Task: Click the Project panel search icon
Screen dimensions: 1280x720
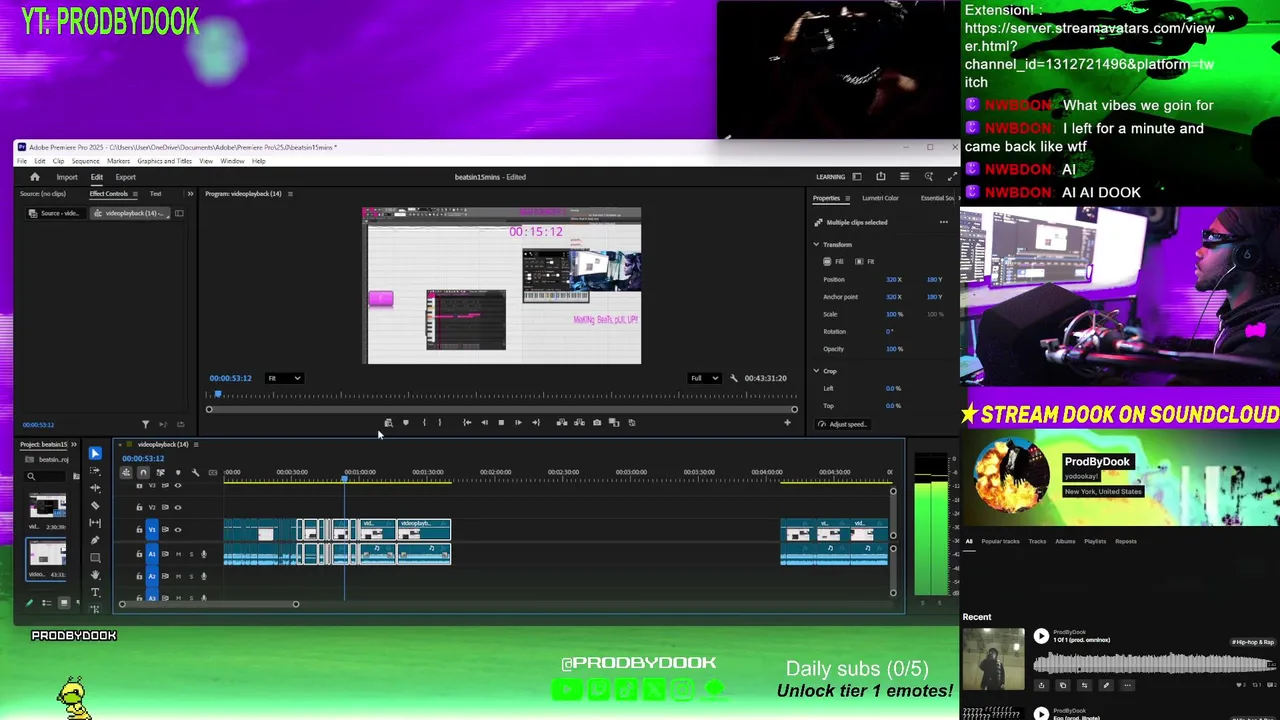Action: point(31,477)
